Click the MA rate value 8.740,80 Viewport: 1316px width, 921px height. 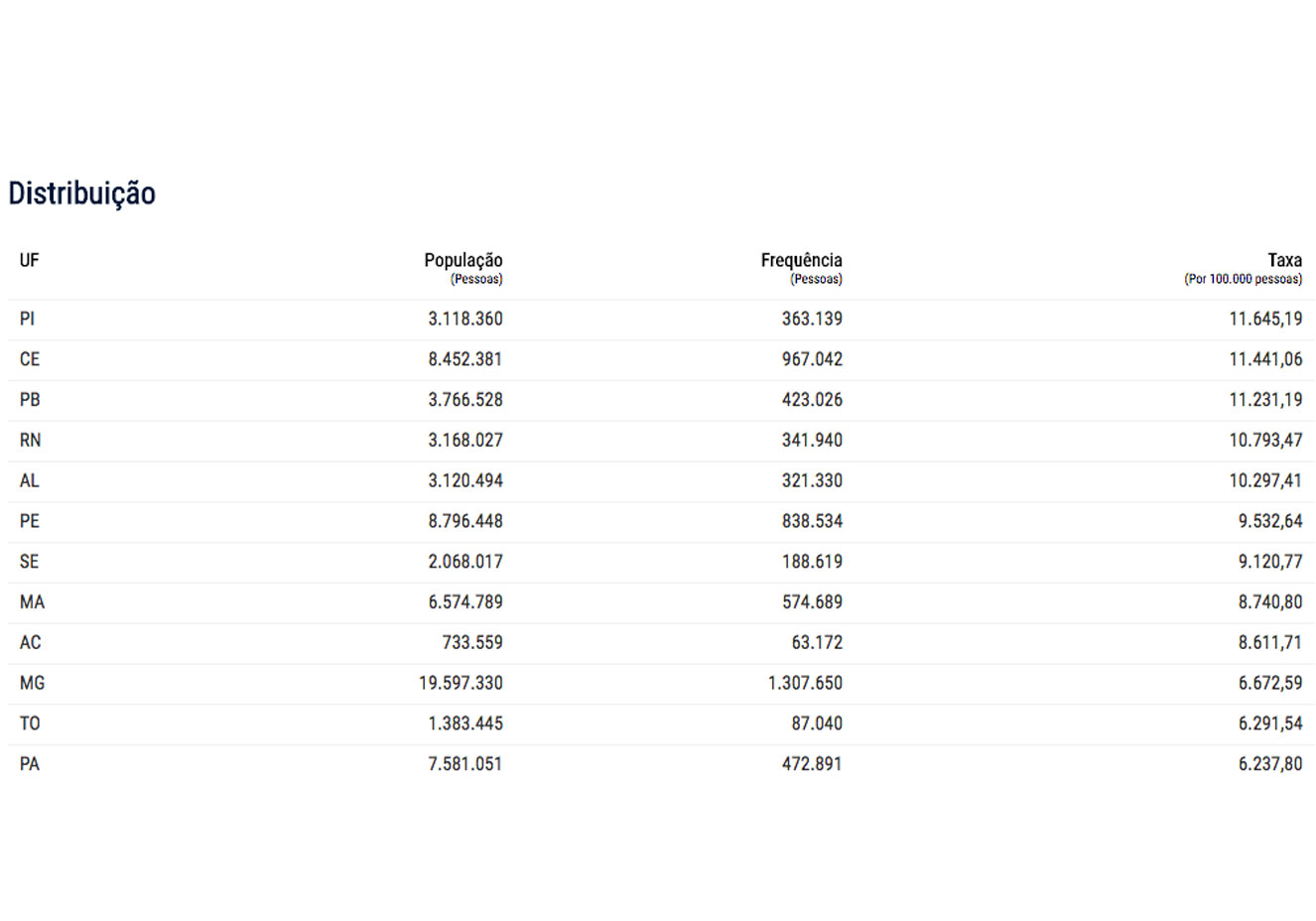click(x=1269, y=601)
